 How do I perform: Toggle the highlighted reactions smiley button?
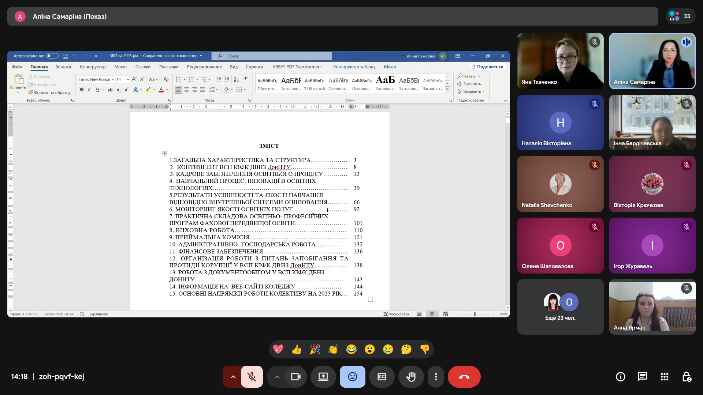(352, 377)
